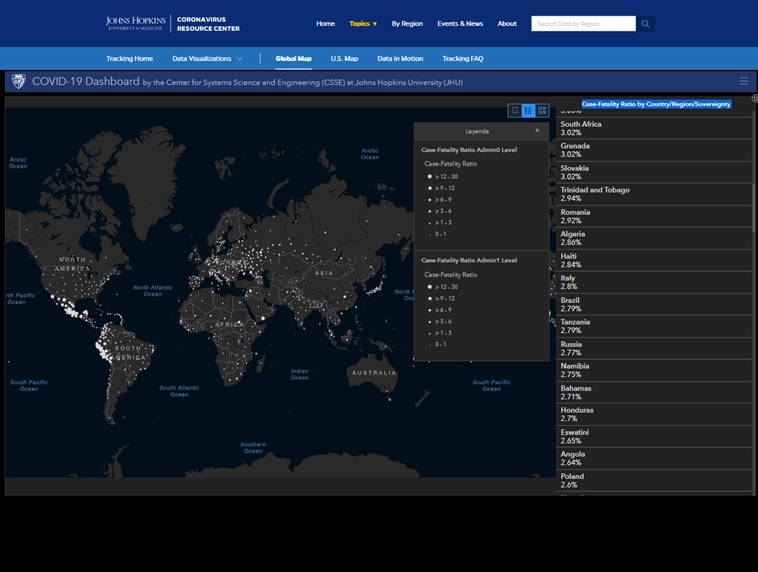Select Algeria 2.86% row
Screen dimensions: 758x572
click(654, 238)
